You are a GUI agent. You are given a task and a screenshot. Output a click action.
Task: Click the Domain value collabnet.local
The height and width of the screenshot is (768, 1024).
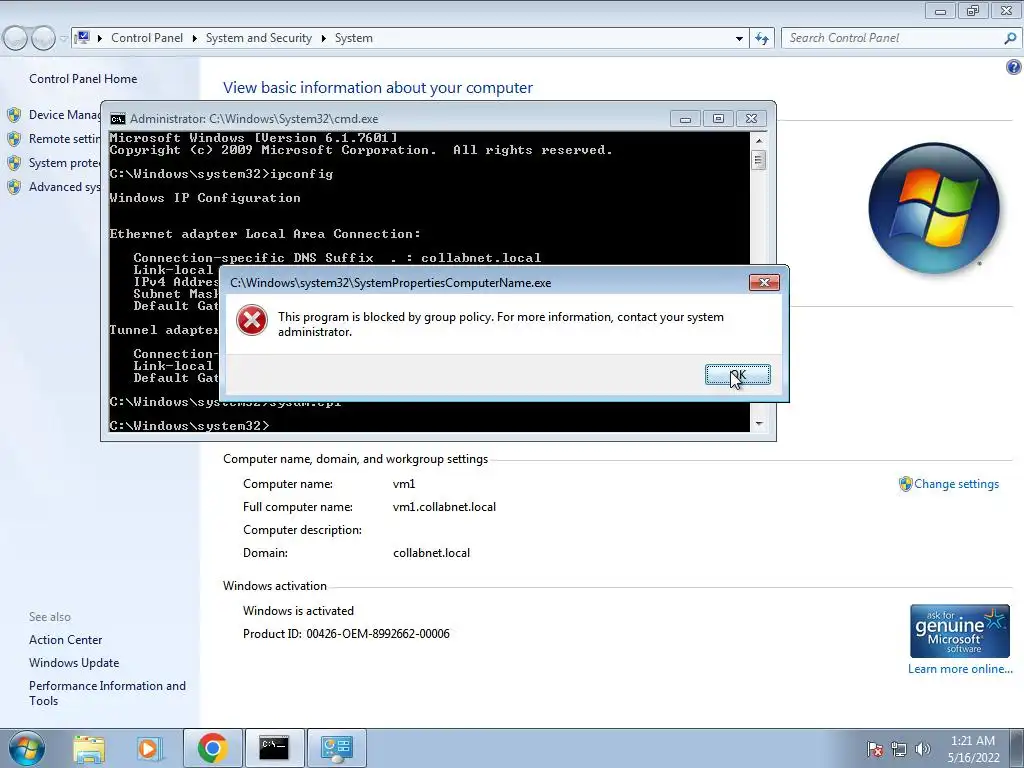pyautogui.click(x=431, y=553)
